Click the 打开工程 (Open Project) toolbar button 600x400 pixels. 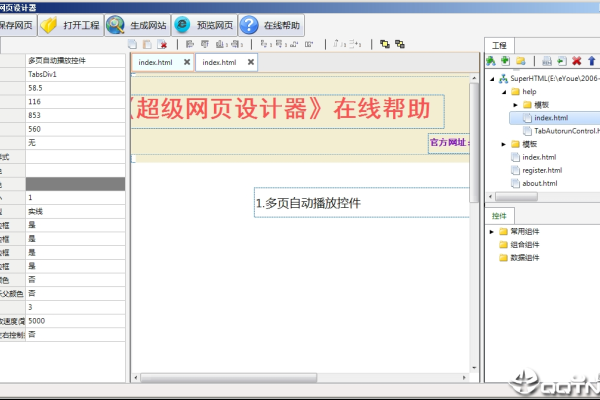[x=70, y=25]
